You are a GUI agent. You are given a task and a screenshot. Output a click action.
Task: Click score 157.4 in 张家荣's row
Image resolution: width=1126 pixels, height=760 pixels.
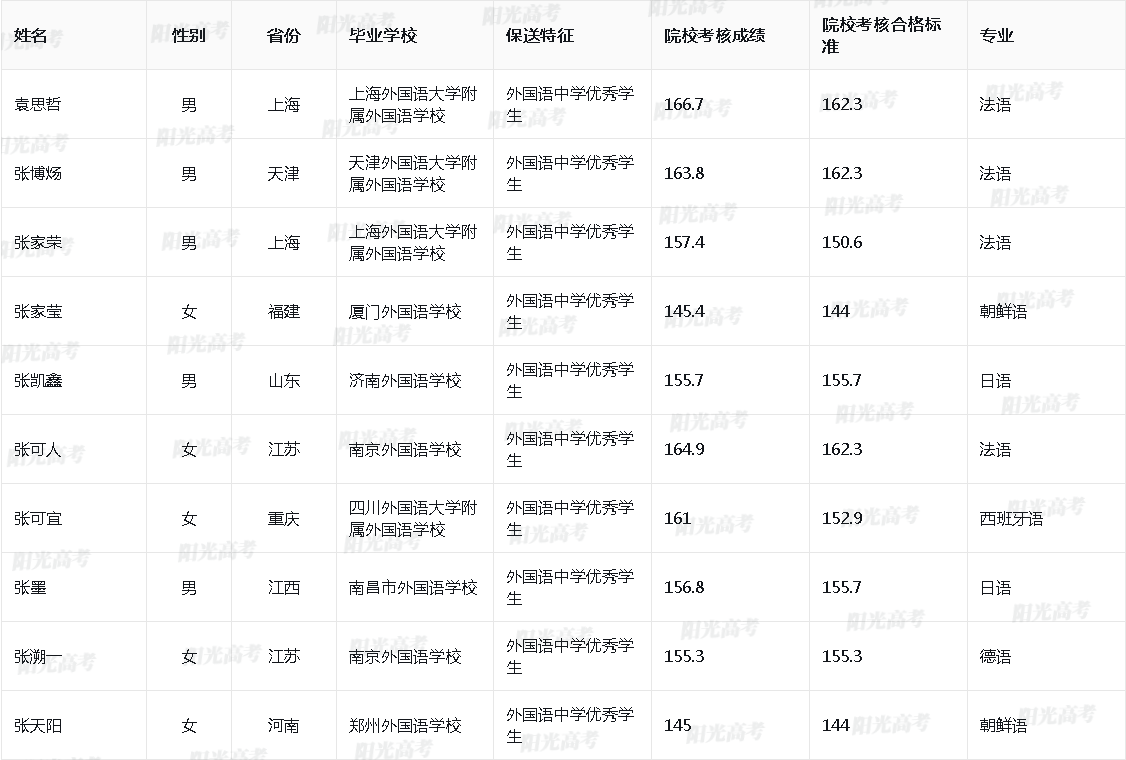(x=684, y=242)
